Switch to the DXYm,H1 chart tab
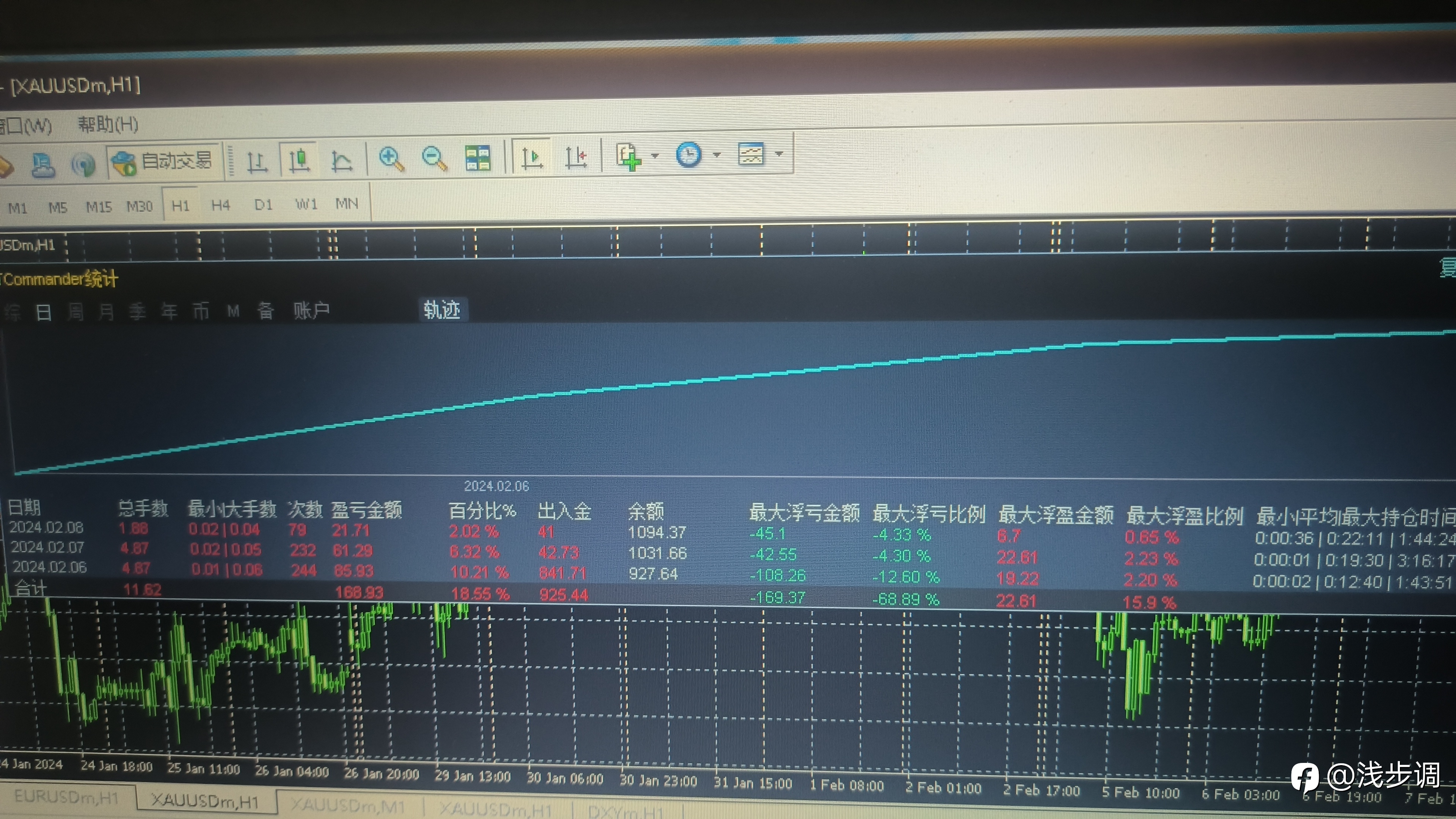This screenshot has height=819, width=1456. (x=626, y=812)
